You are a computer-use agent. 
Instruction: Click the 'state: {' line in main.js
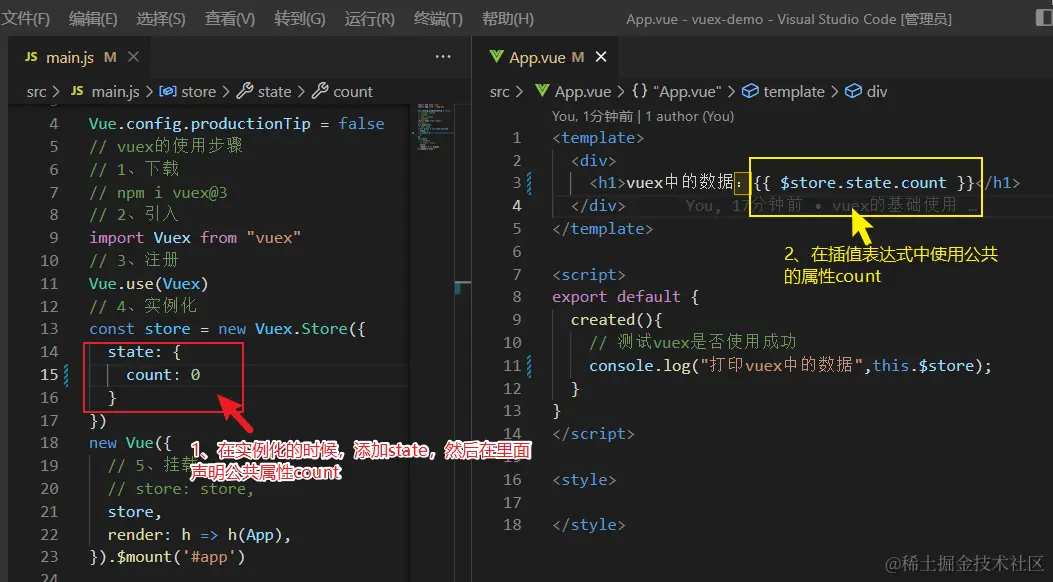point(144,352)
